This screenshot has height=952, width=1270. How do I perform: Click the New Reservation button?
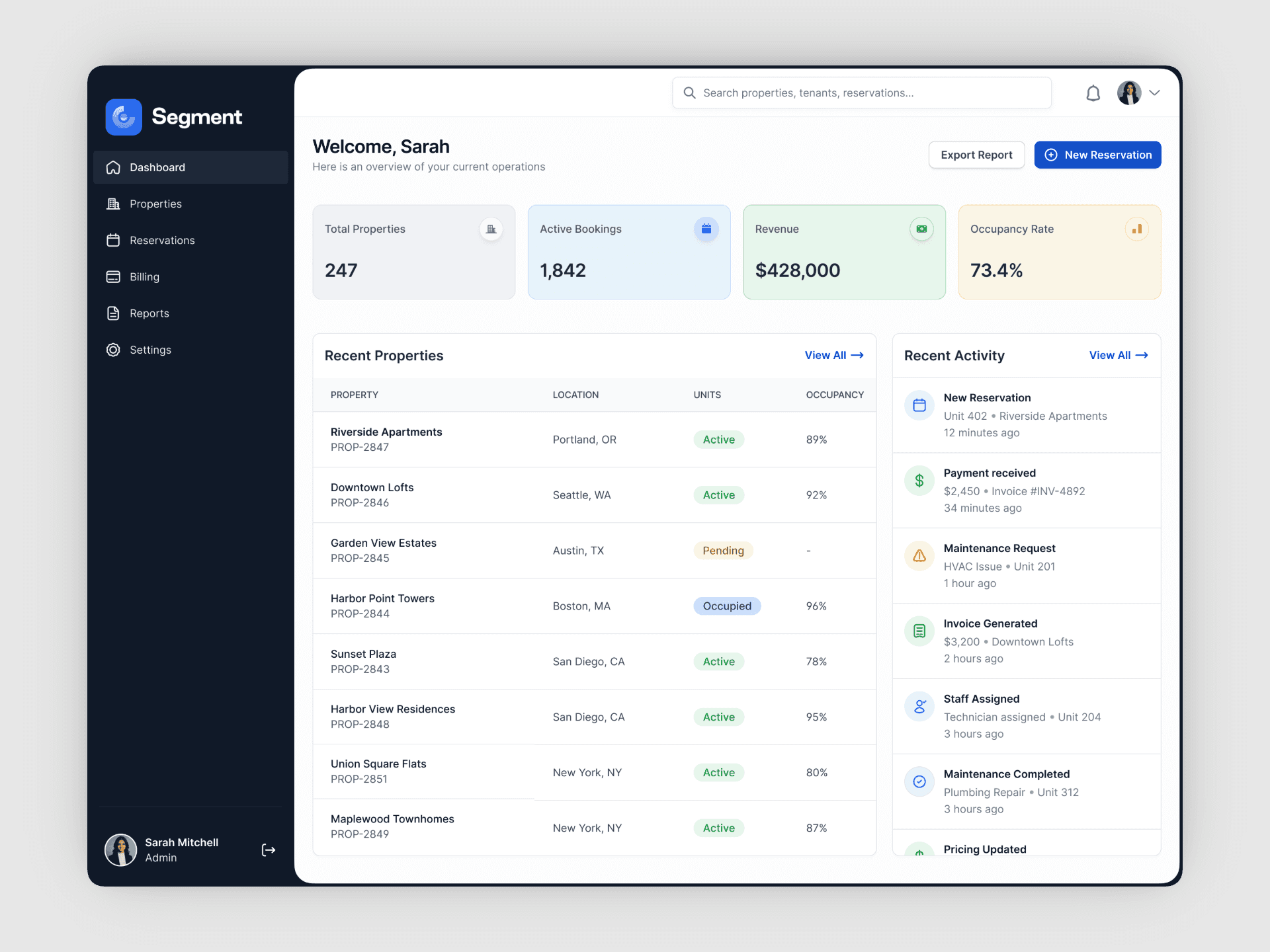pos(1097,155)
